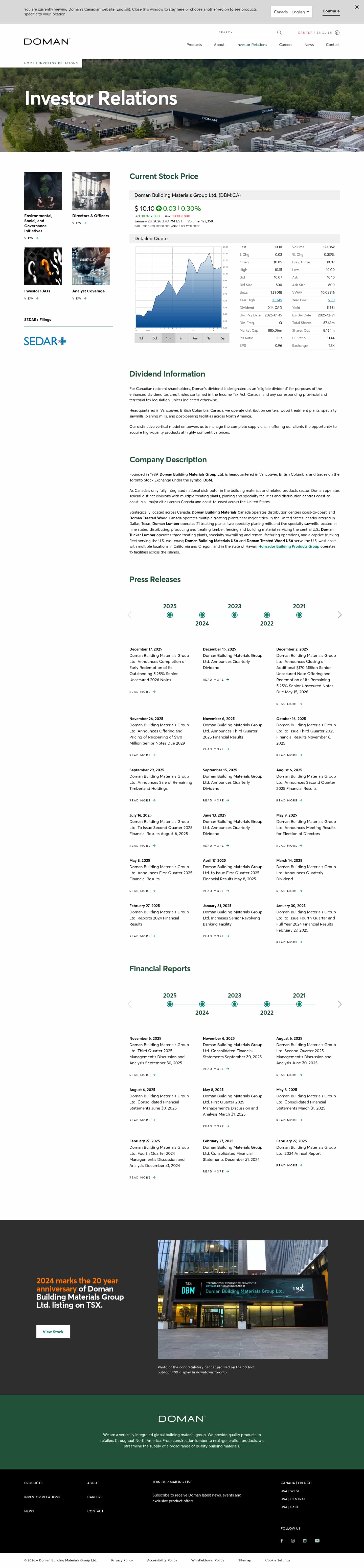Image resolution: width=364 pixels, height=1568 pixels.
Task: Open the Instagram icon in footer
Action: click(293, 1541)
